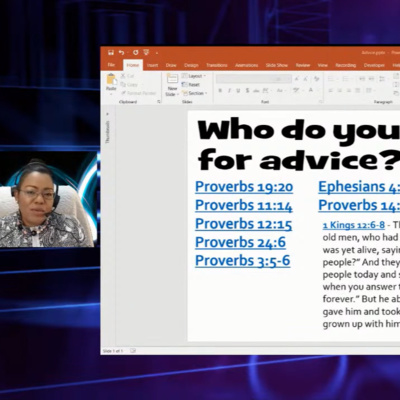This screenshot has height=400, width=400.
Task: Switch to the Animations tab
Action: click(246, 65)
